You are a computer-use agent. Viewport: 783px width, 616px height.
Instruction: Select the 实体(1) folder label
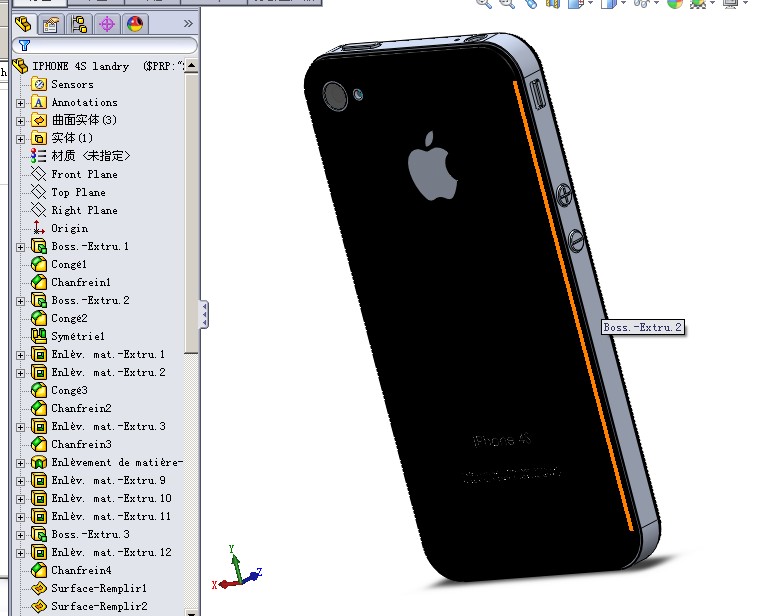[x=72, y=138]
